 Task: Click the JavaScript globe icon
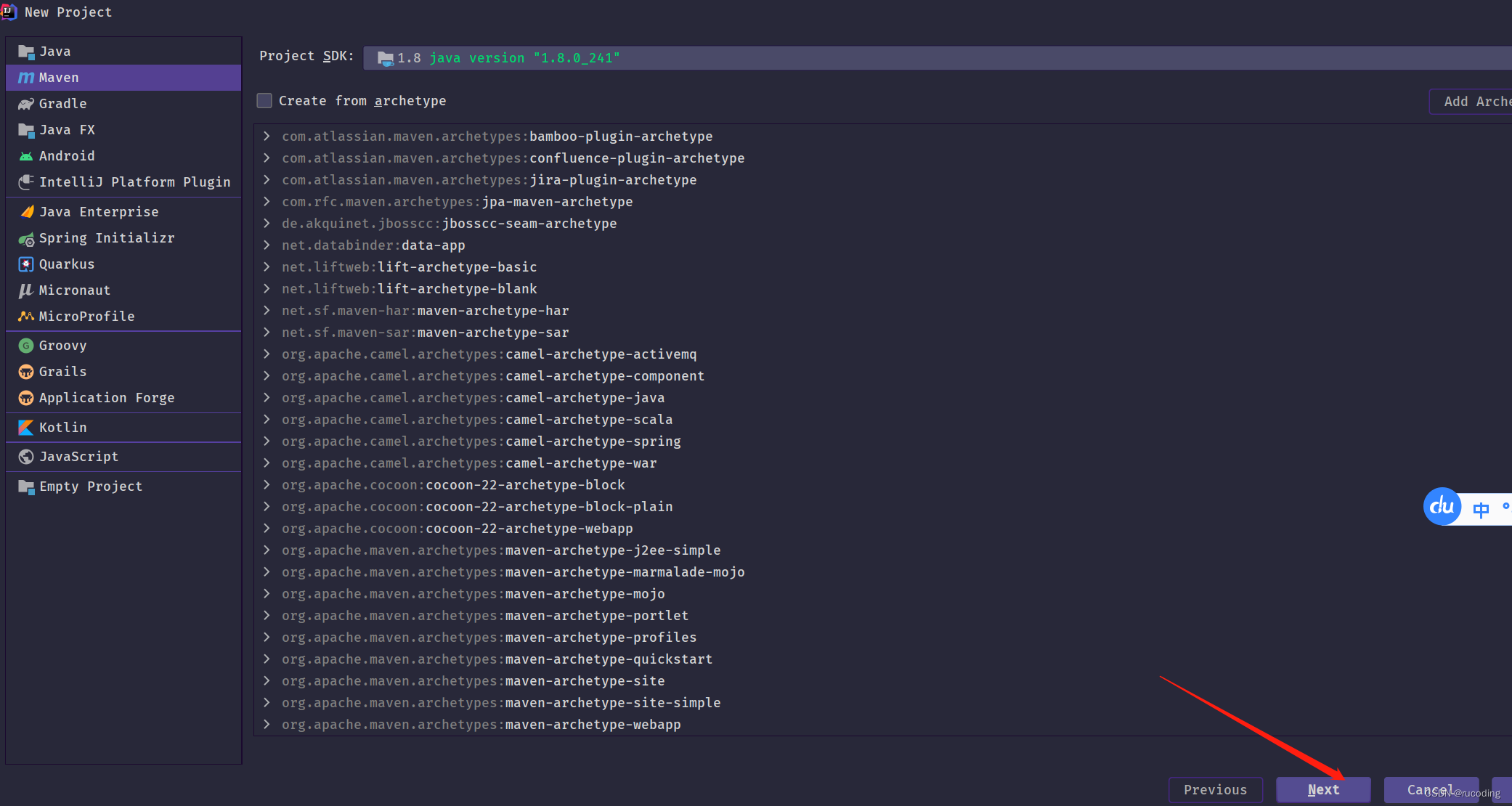coord(26,457)
